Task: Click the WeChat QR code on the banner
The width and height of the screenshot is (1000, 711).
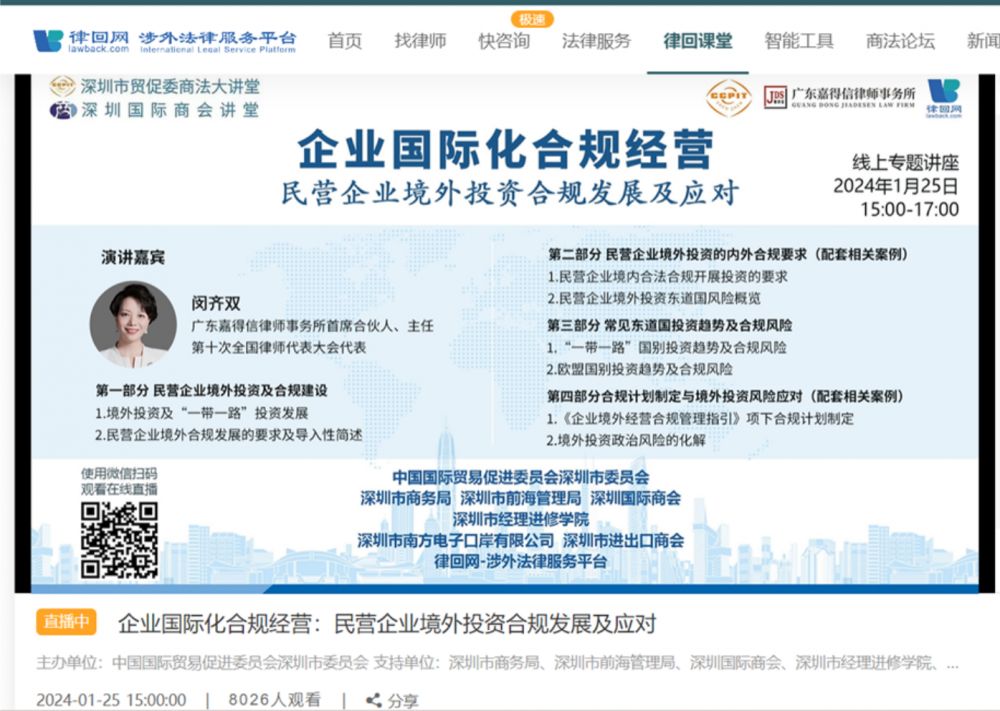Action: (119, 541)
